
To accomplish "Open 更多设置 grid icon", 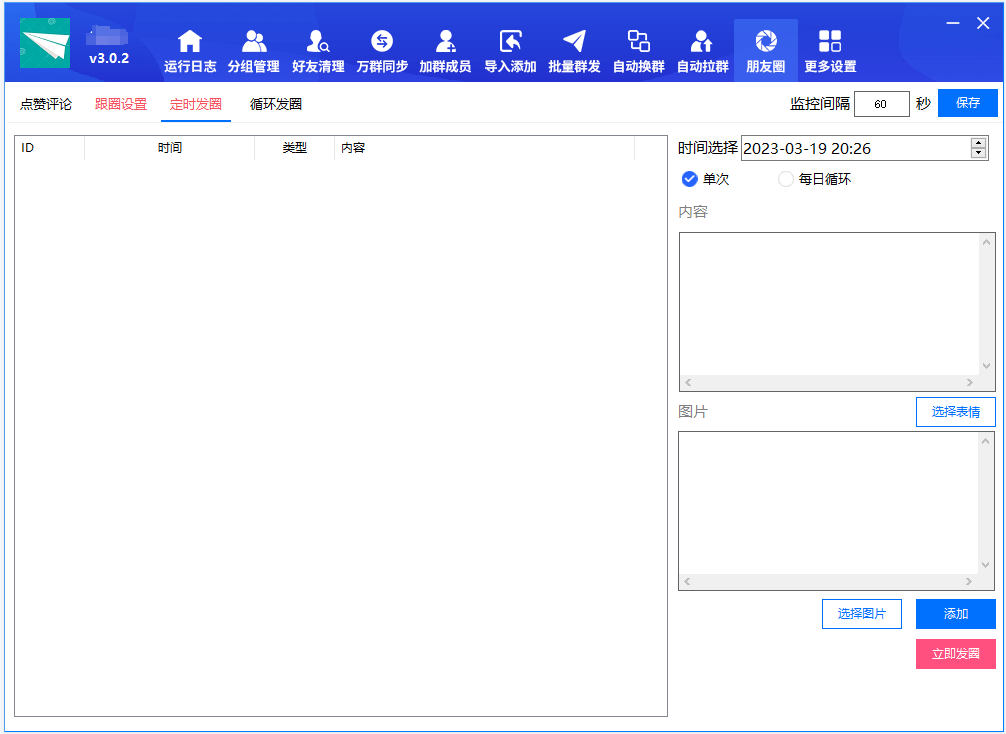I will point(830,41).
